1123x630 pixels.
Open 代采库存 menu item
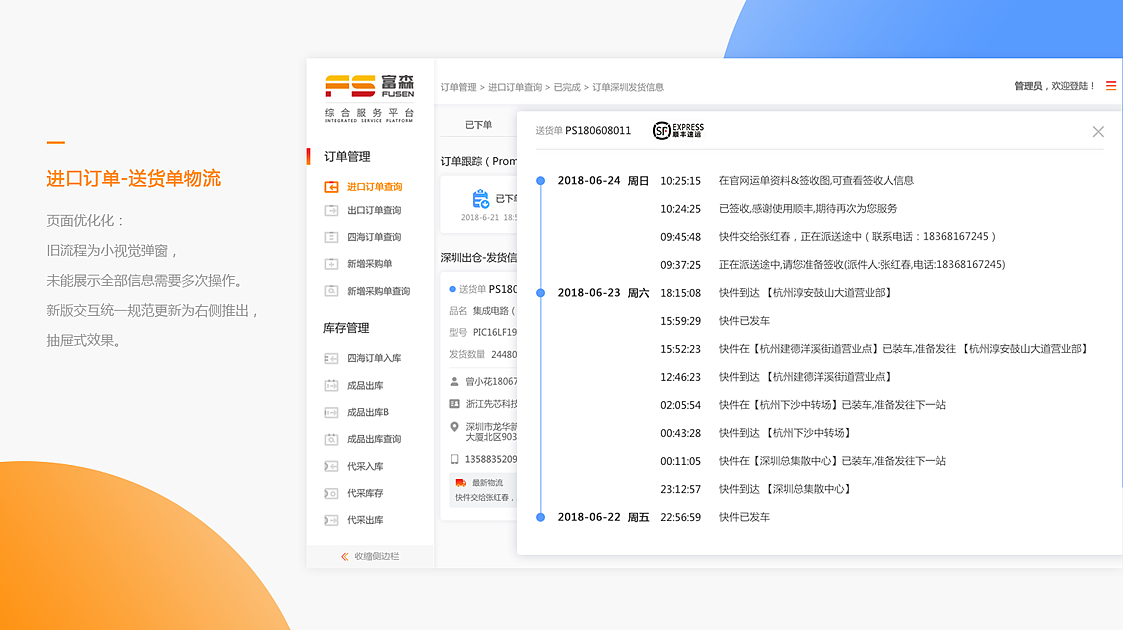[x=365, y=493]
